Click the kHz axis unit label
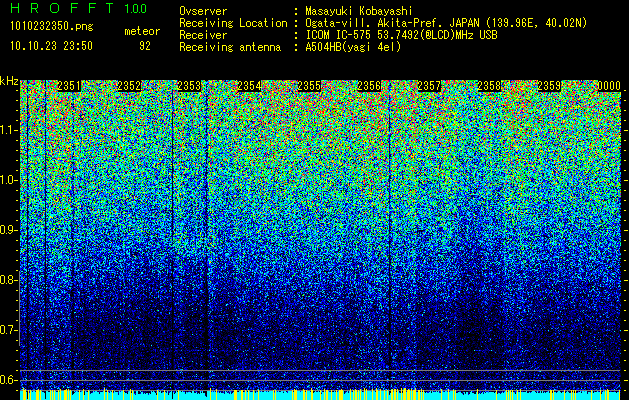The height and width of the screenshot is (400, 629). tap(9, 81)
